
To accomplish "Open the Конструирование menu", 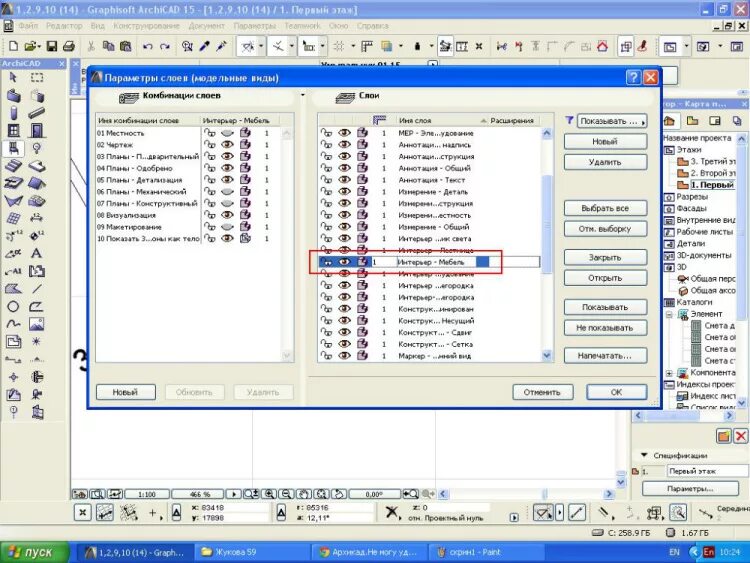I will click(x=146, y=26).
